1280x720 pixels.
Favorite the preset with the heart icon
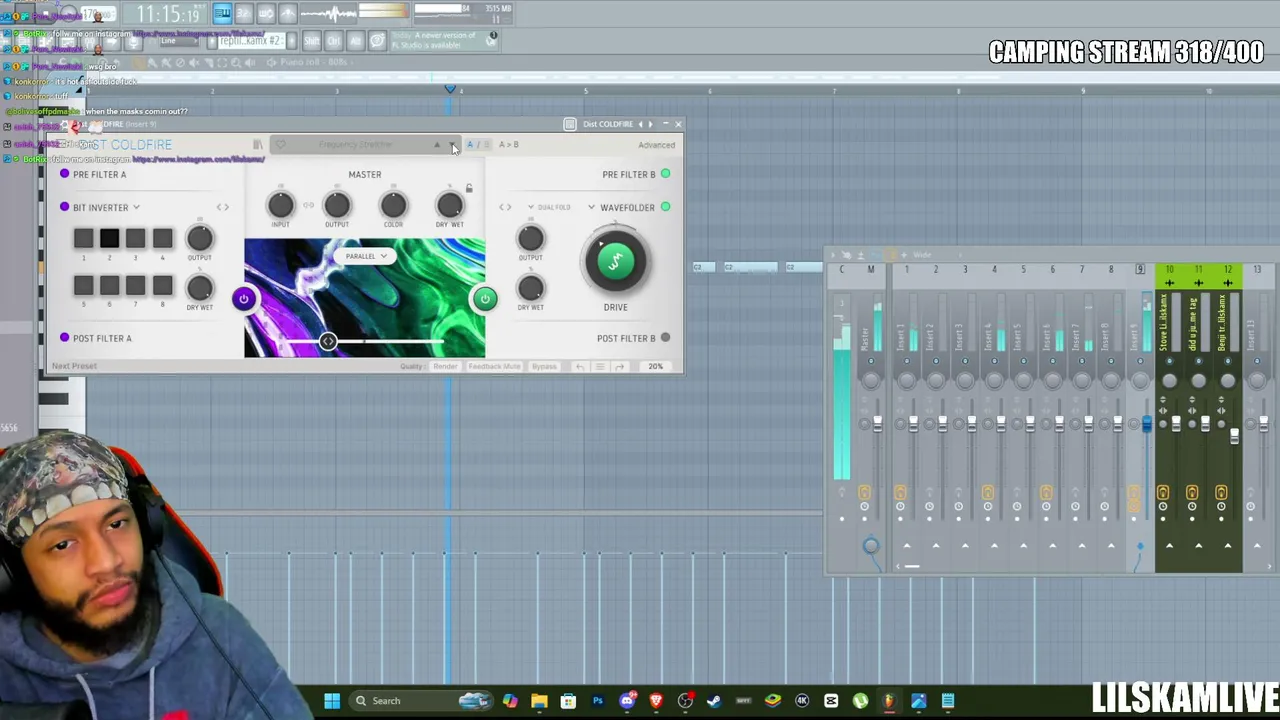coord(280,145)
